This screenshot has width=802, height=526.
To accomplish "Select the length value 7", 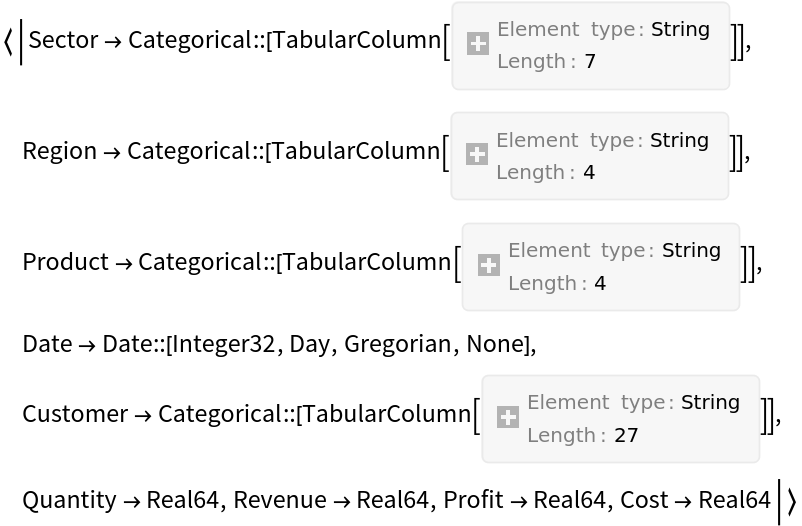I will tap(590, 62).
